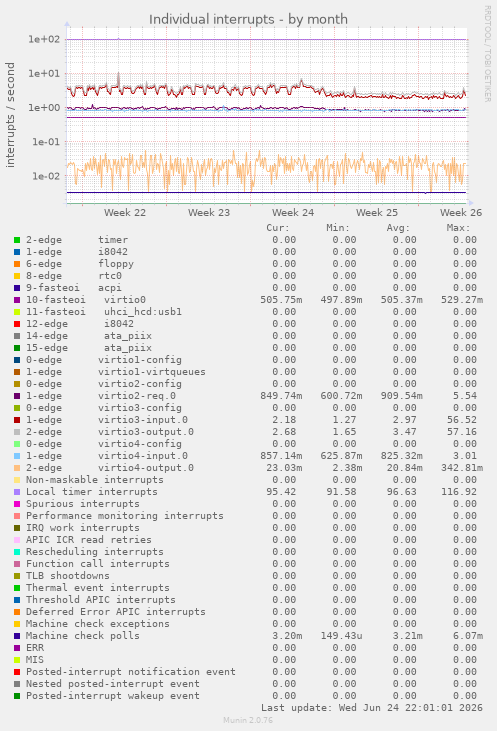Screen dimensions: 497x731
Task: Click the magenta swatch for Spurious interrupts
Action: pos(17,504)
